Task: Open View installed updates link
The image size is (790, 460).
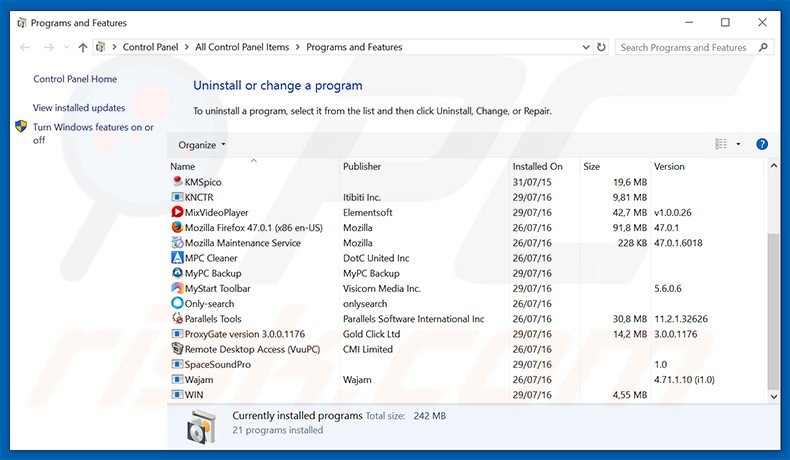Action: [x=79, y=107]
